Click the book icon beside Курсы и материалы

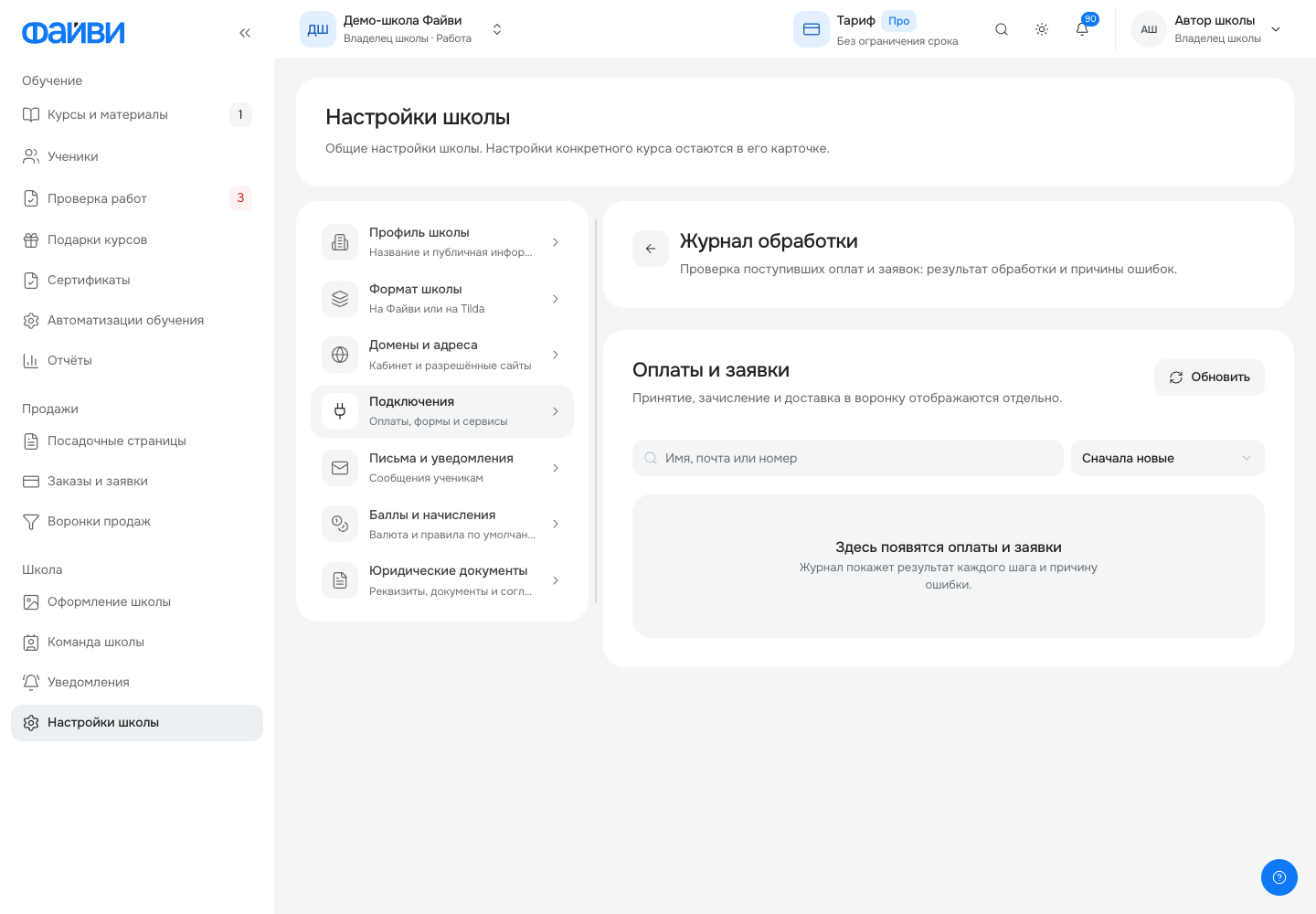click(31, 114)
